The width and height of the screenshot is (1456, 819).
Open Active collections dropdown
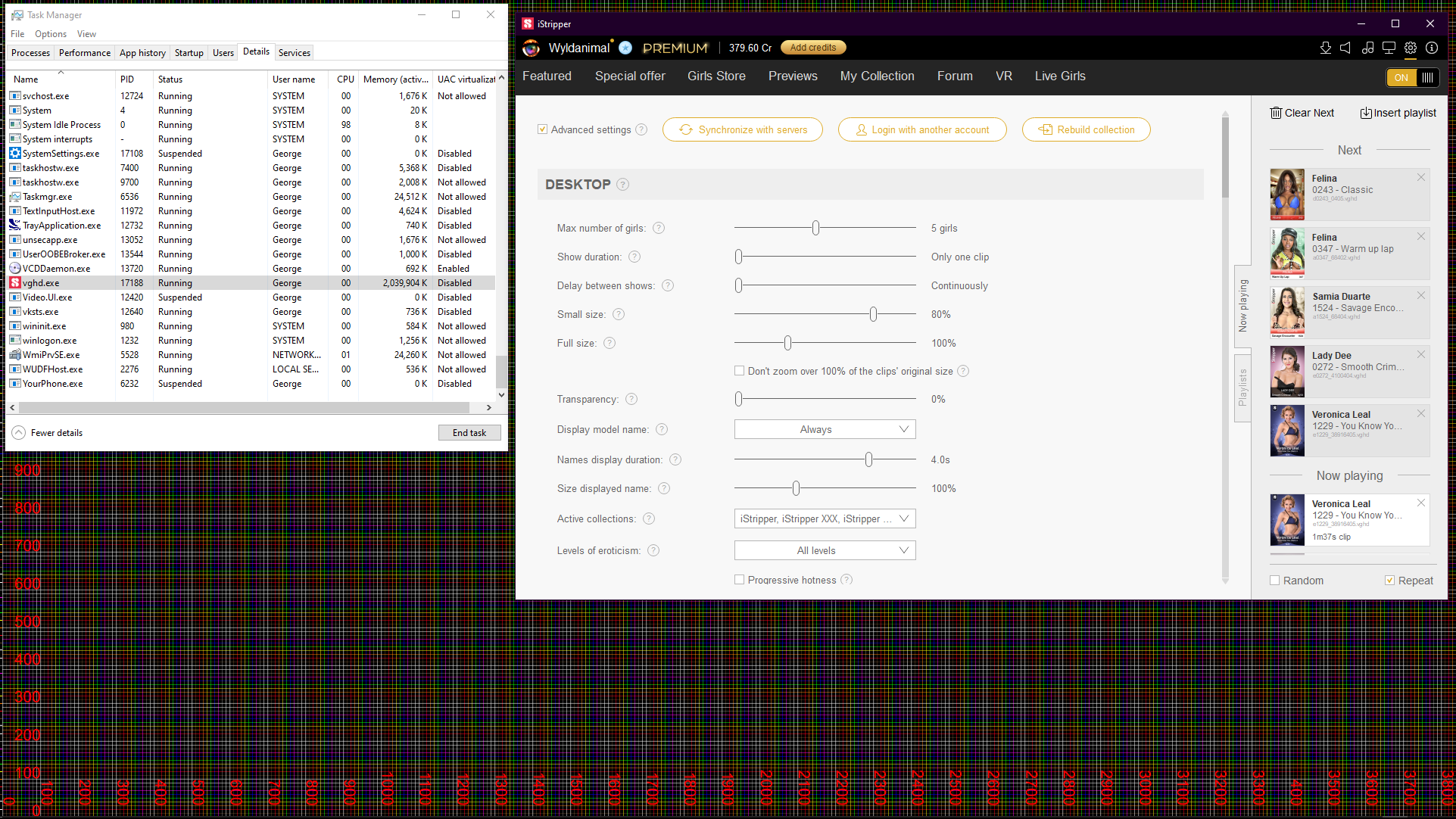coord(825,518)
